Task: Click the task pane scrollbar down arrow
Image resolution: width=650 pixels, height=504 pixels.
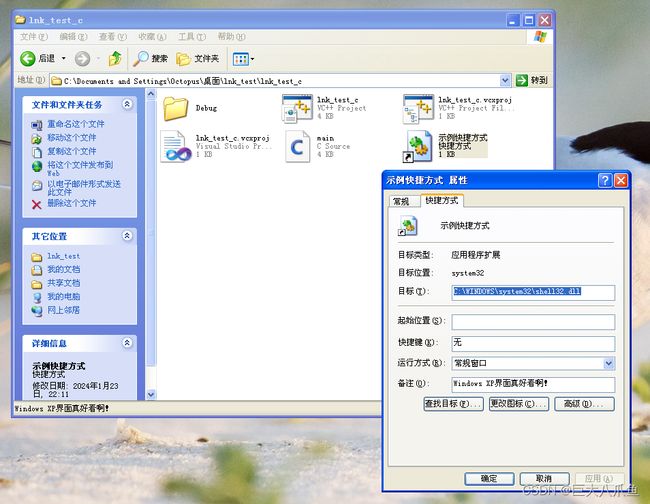Action: (151, 395)
